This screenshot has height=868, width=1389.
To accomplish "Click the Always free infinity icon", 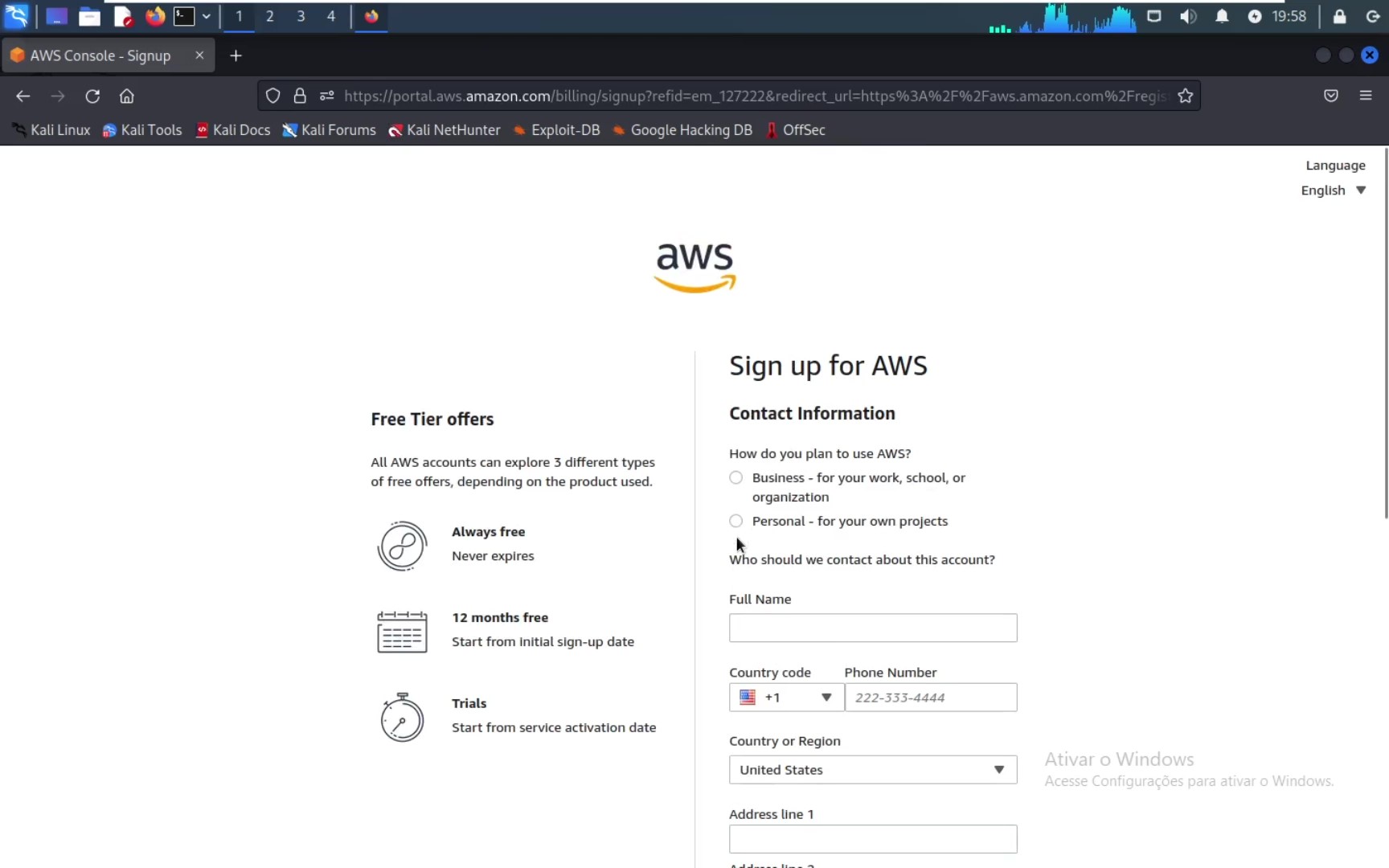I will click(x=402, y=547).
